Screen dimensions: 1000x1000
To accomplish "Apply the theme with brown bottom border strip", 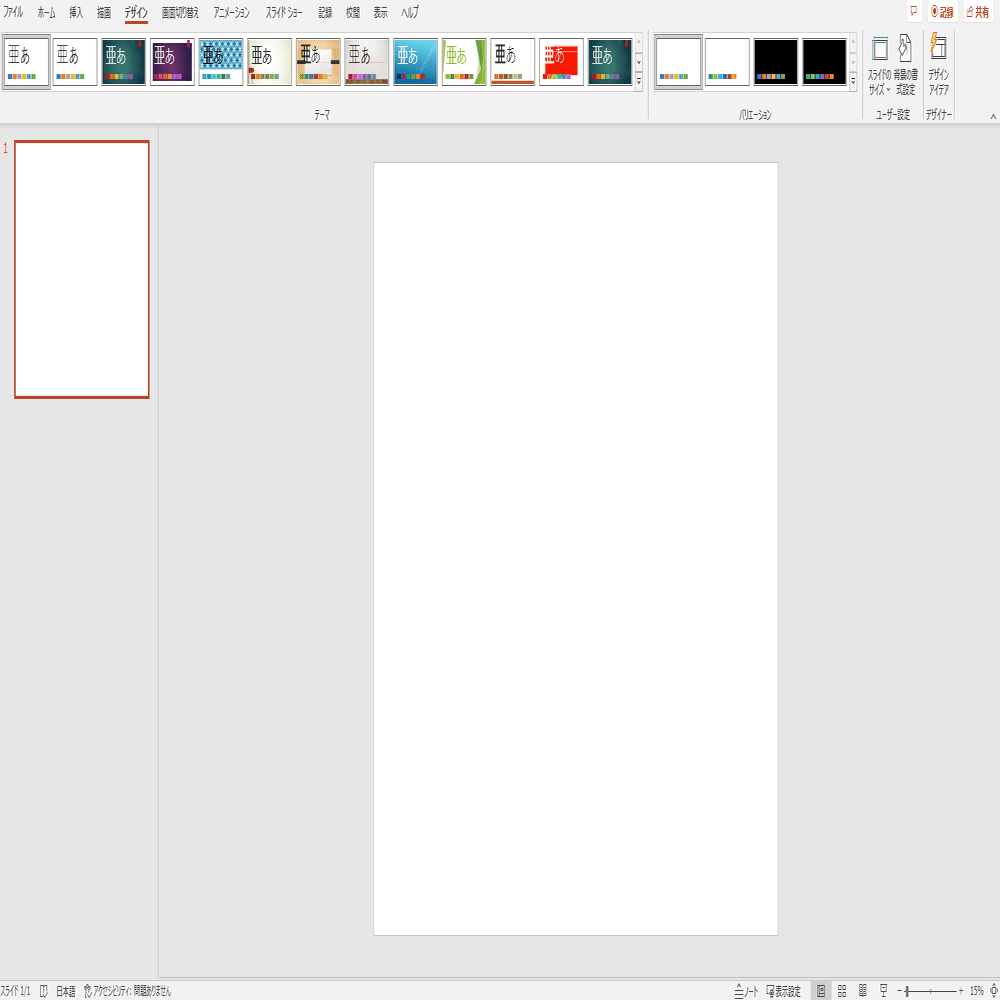I will [x=367, y=62].
